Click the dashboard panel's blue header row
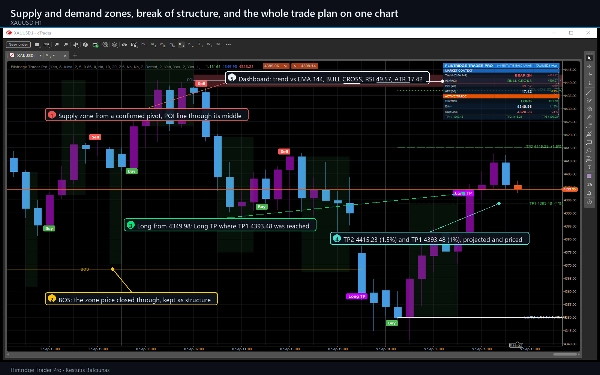Screen dimensions: 600x375 (x=501, y=66)
